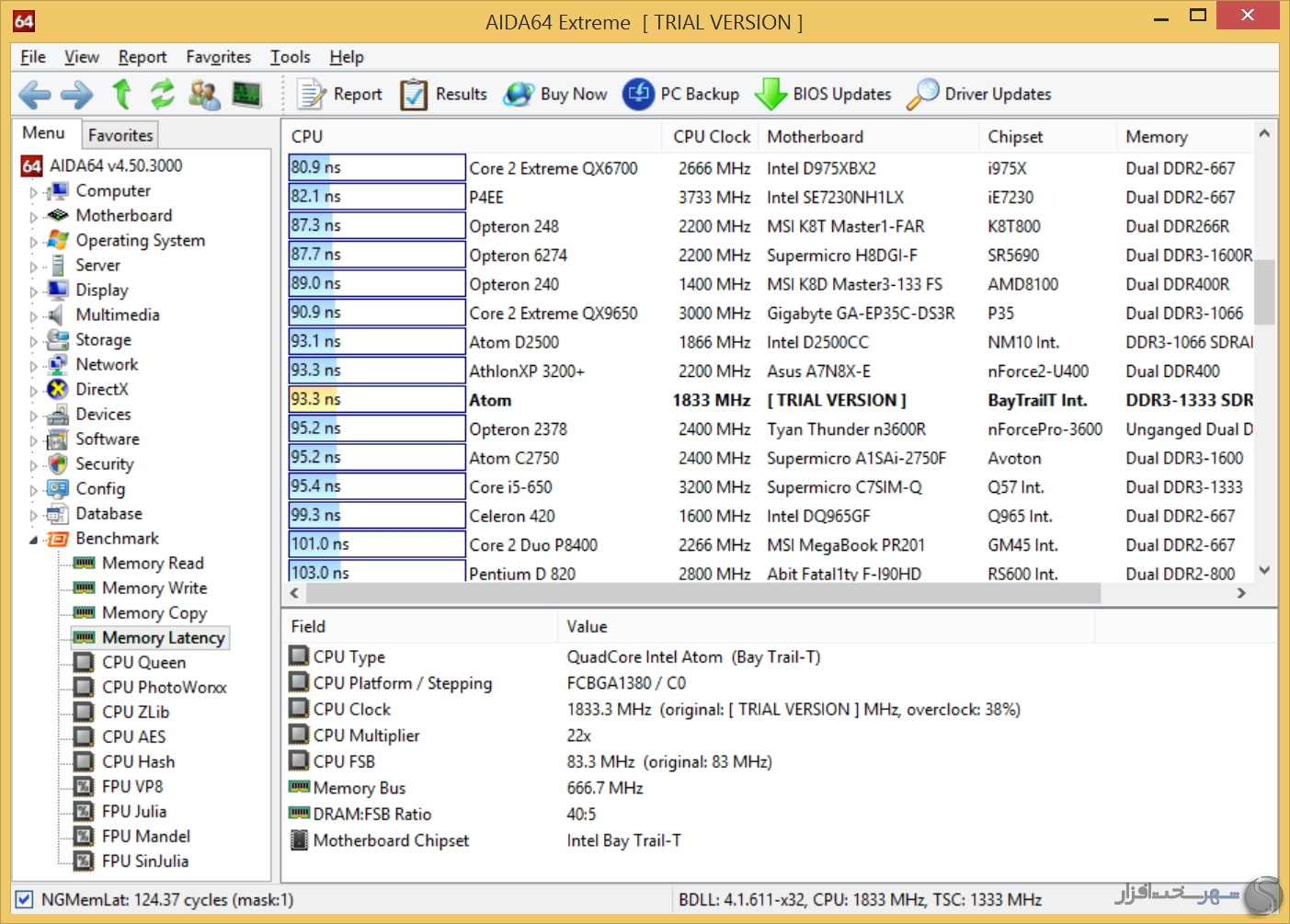Click the green Refresh icon

point(162,94)
